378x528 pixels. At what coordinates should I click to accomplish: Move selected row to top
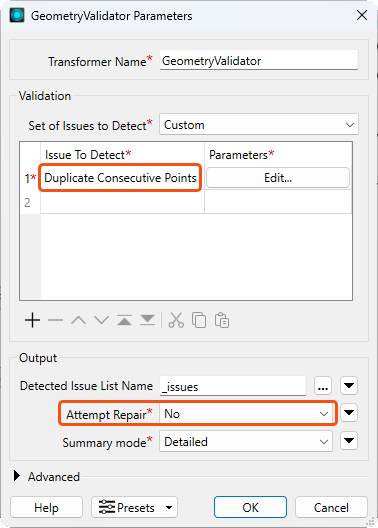(x=125, y=320)
